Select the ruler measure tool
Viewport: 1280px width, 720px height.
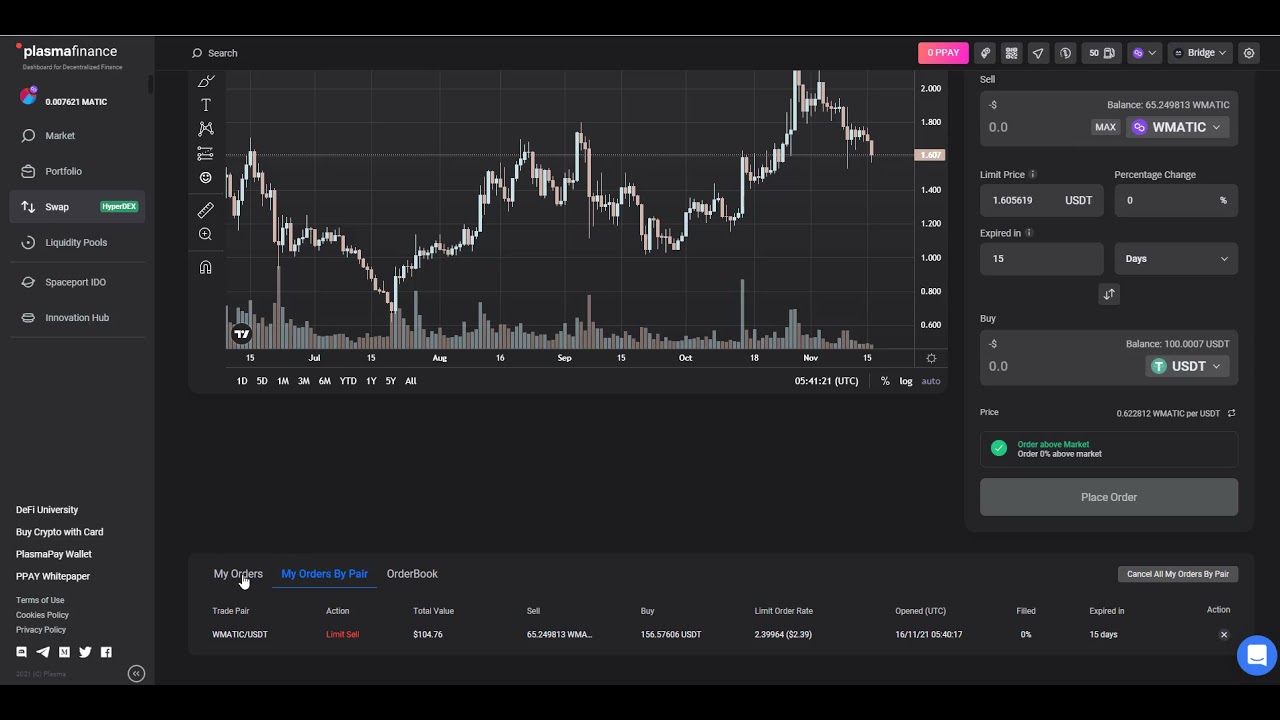(x=205, y=210)
